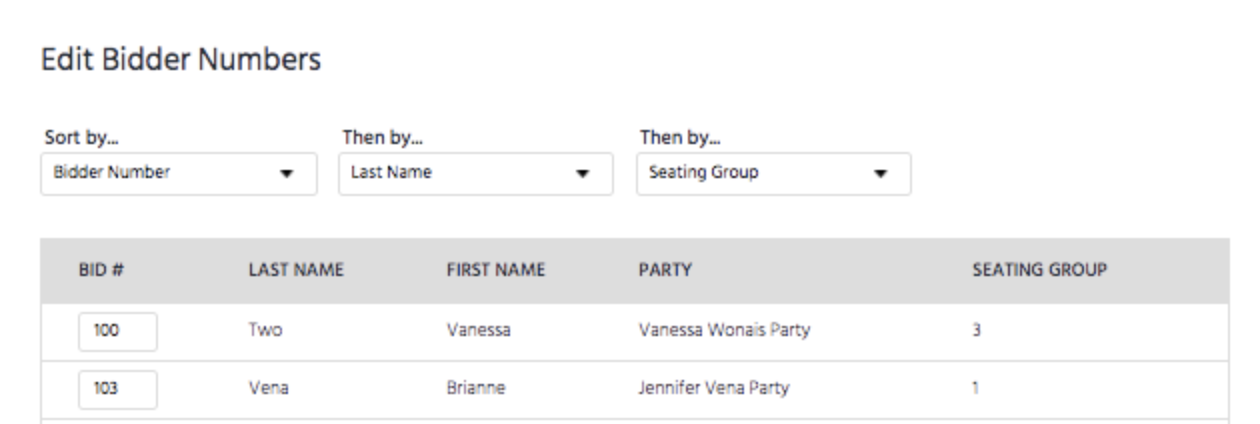Click the LAST NAME column header
1260x424 pixels.
[296, 270]
